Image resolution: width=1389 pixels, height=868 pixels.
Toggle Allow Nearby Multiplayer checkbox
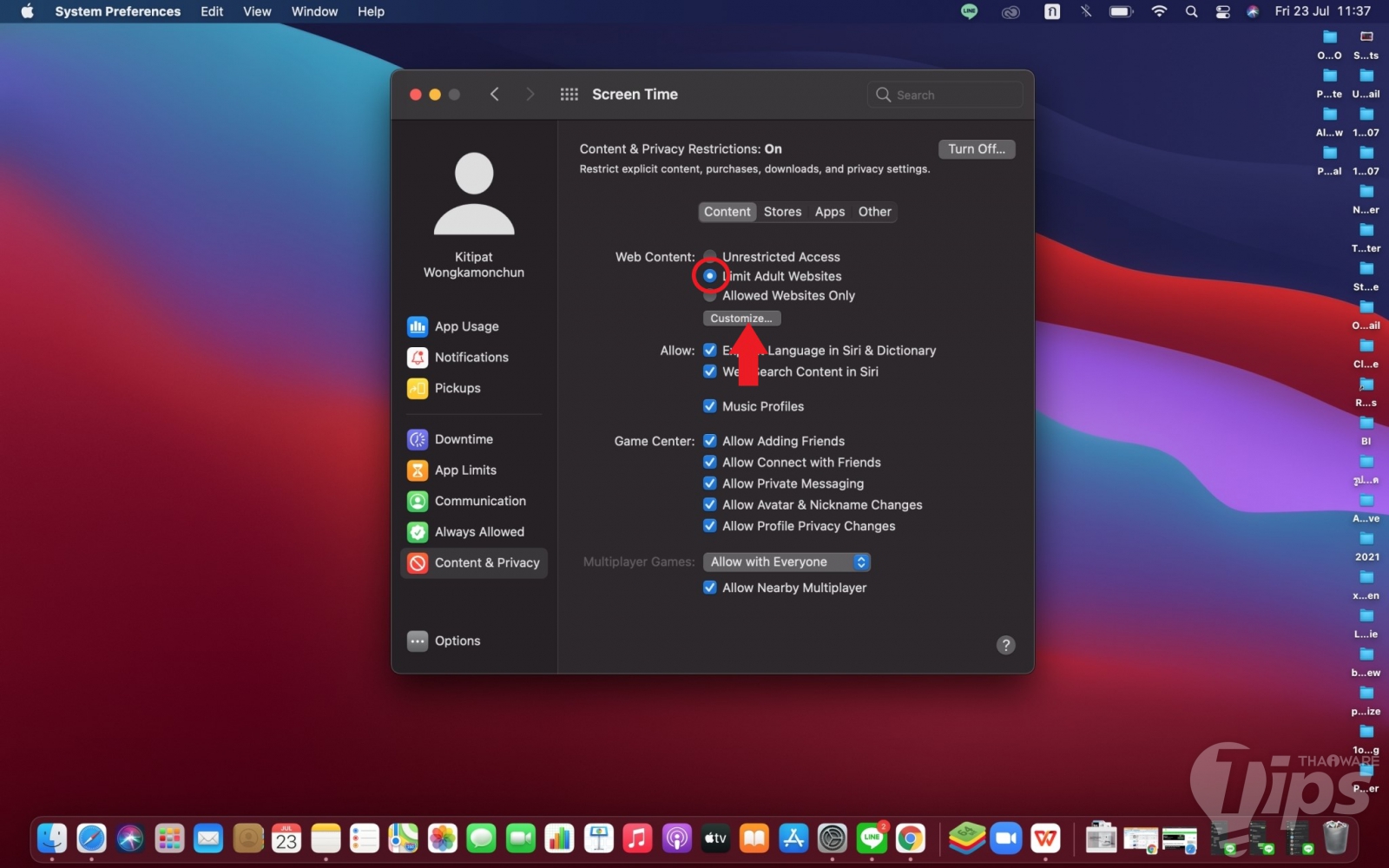coord(710,588)
